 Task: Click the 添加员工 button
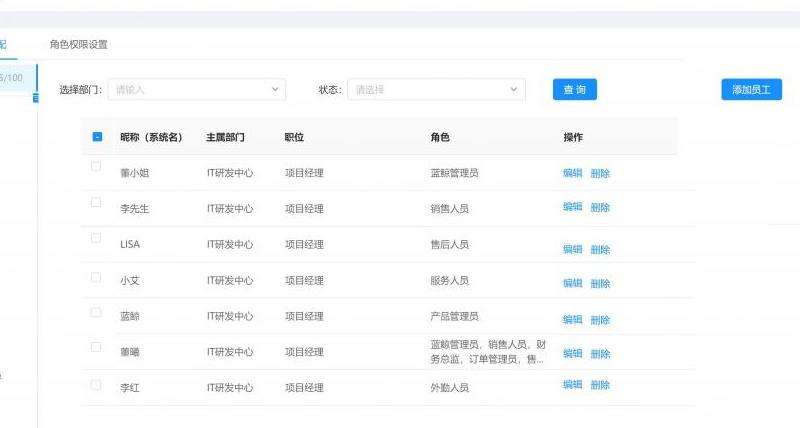click(751, 89)
